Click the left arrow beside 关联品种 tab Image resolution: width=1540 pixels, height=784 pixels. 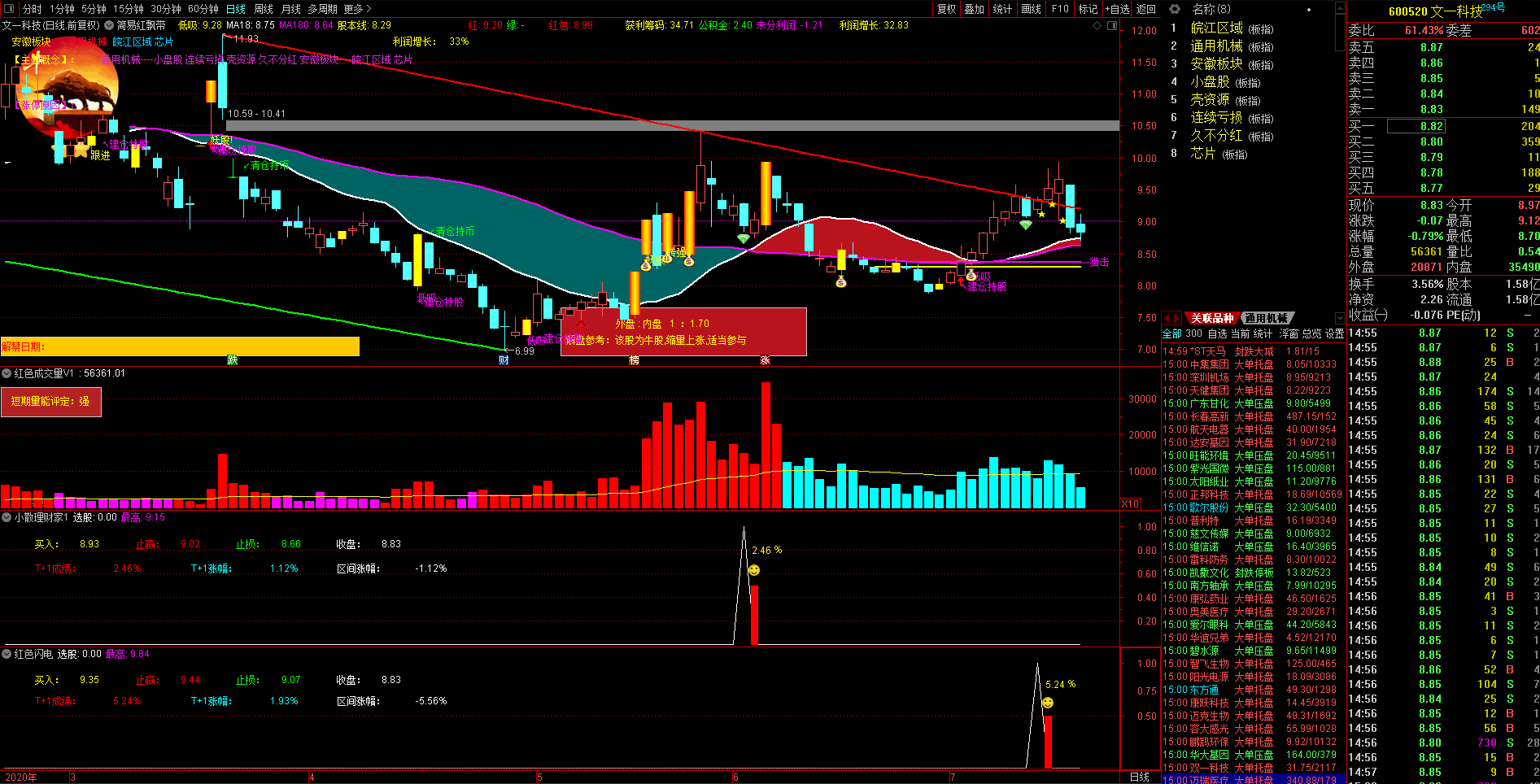click(1167, 318)
